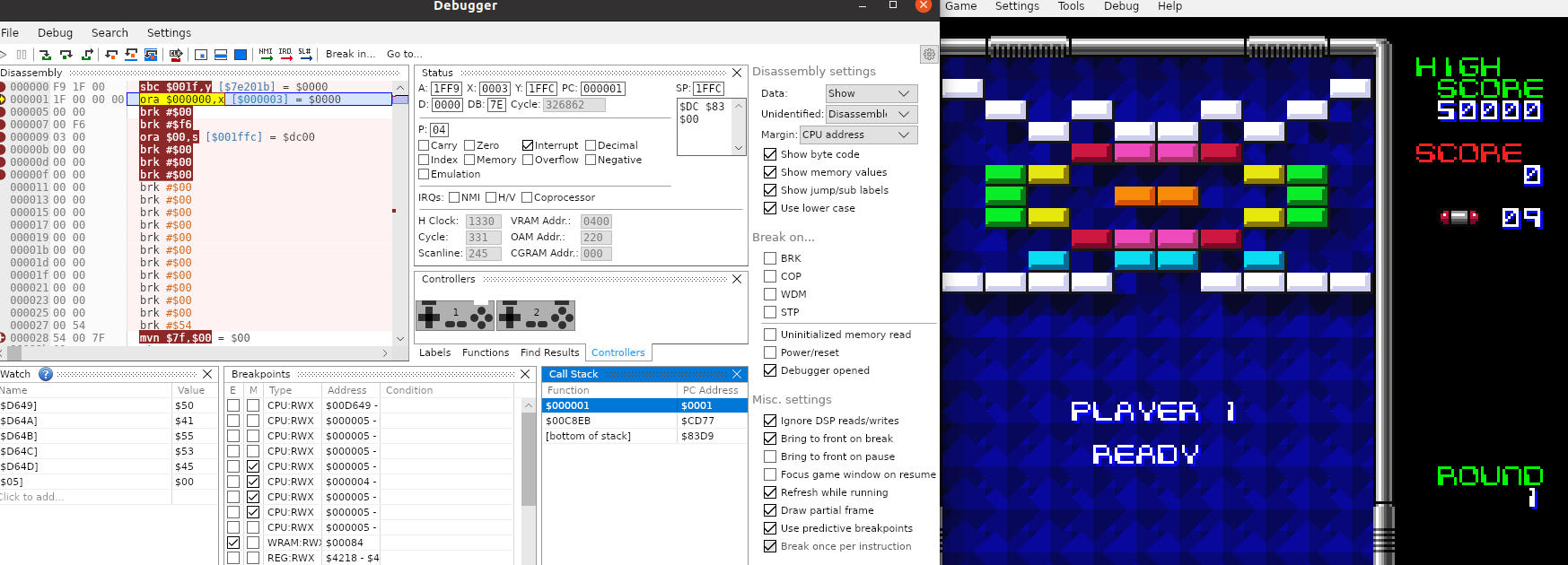This screenshot has width=1568, height=565.
Task: Open the Debugger Search menu
Action: tap(109, 32)
